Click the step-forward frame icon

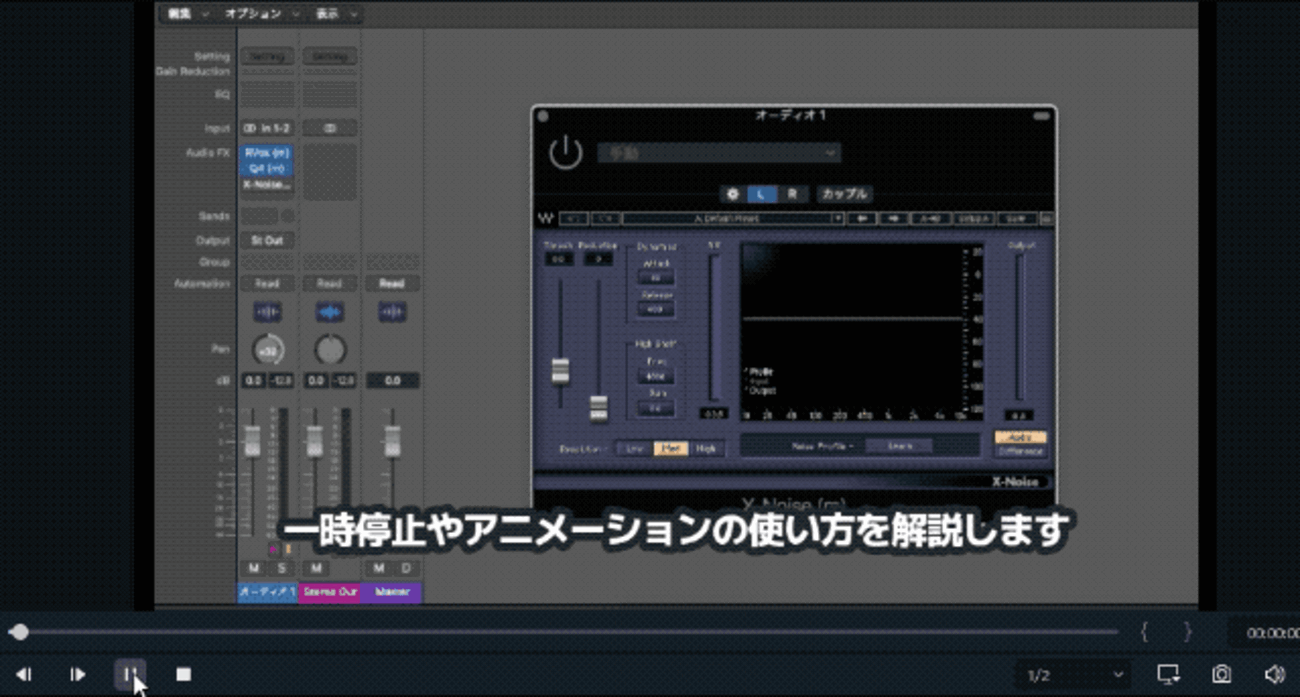[77, 674]
